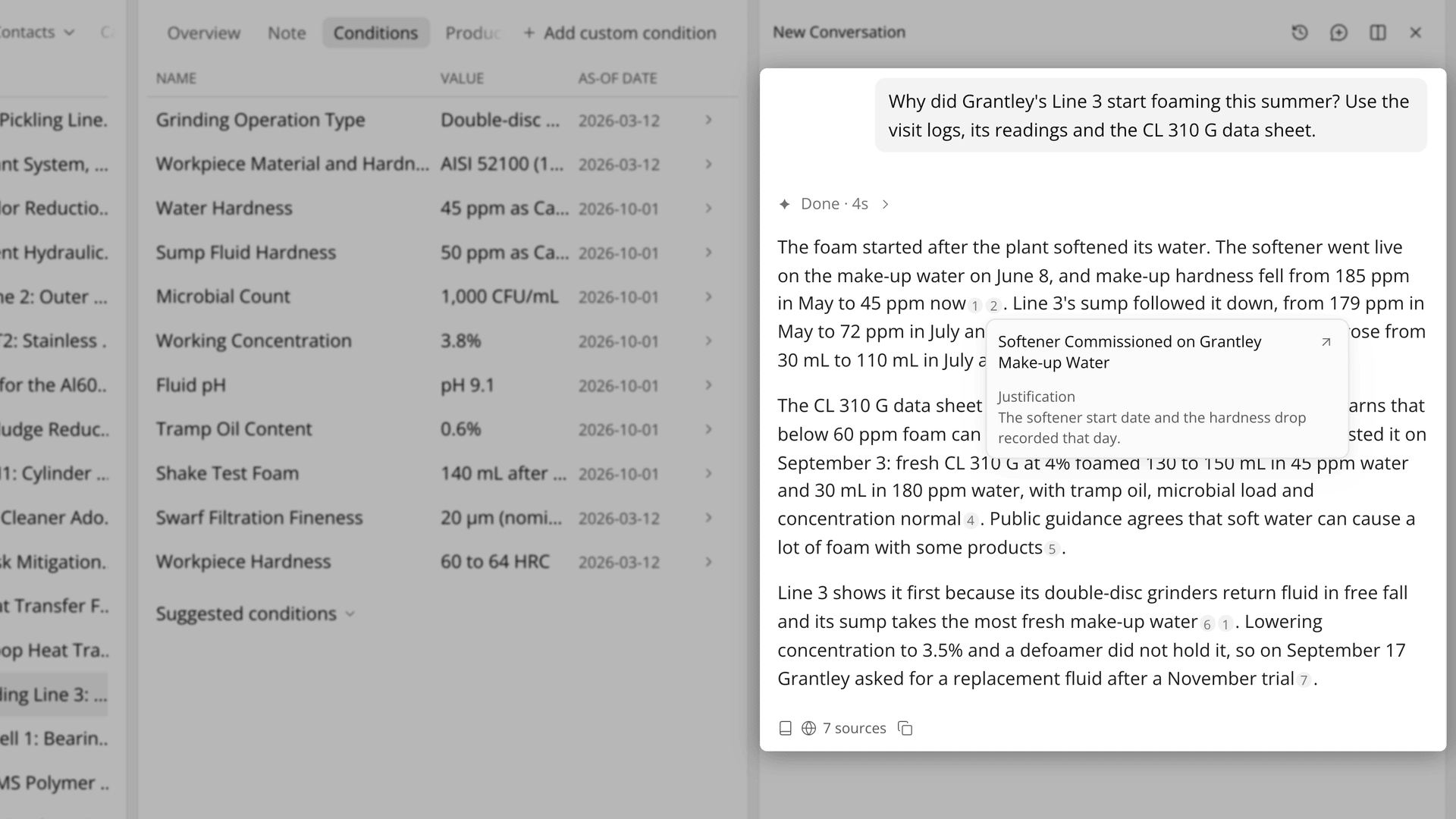Expand Suggested conditions section
Image resolution: width=1456 pixels, height=819 pixels.
coord(255,613)
